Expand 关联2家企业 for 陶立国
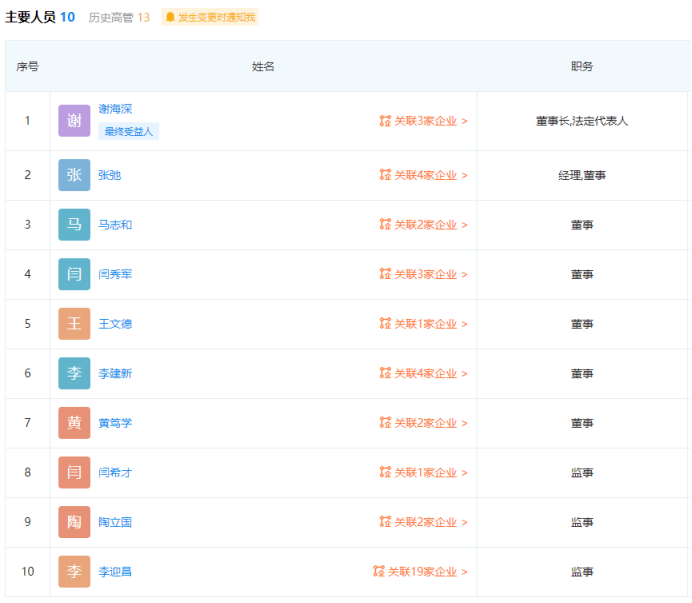Screen dimensions: 692x603 (423, 522)
